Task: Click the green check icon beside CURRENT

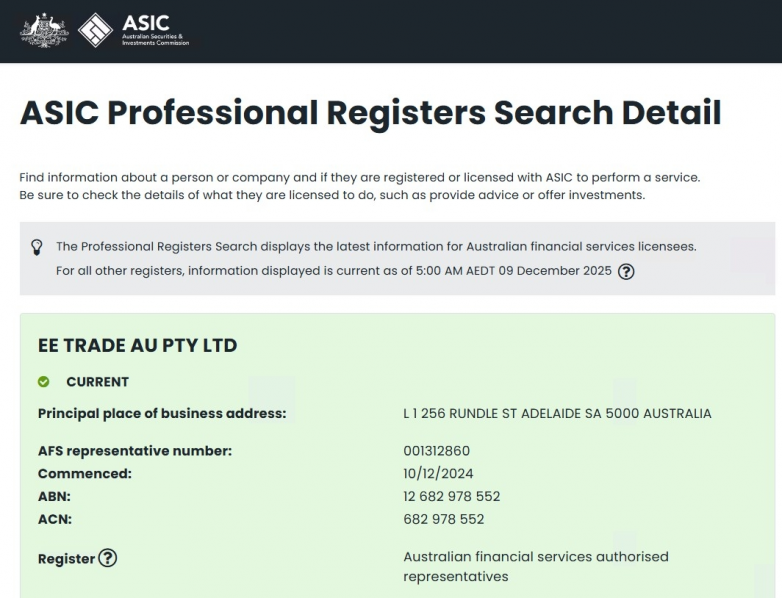Action: click(x=43, y=382)
